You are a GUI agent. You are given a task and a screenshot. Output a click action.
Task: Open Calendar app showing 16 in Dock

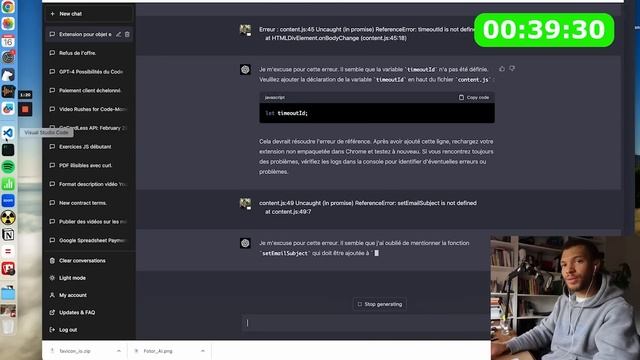click(8, 40)
